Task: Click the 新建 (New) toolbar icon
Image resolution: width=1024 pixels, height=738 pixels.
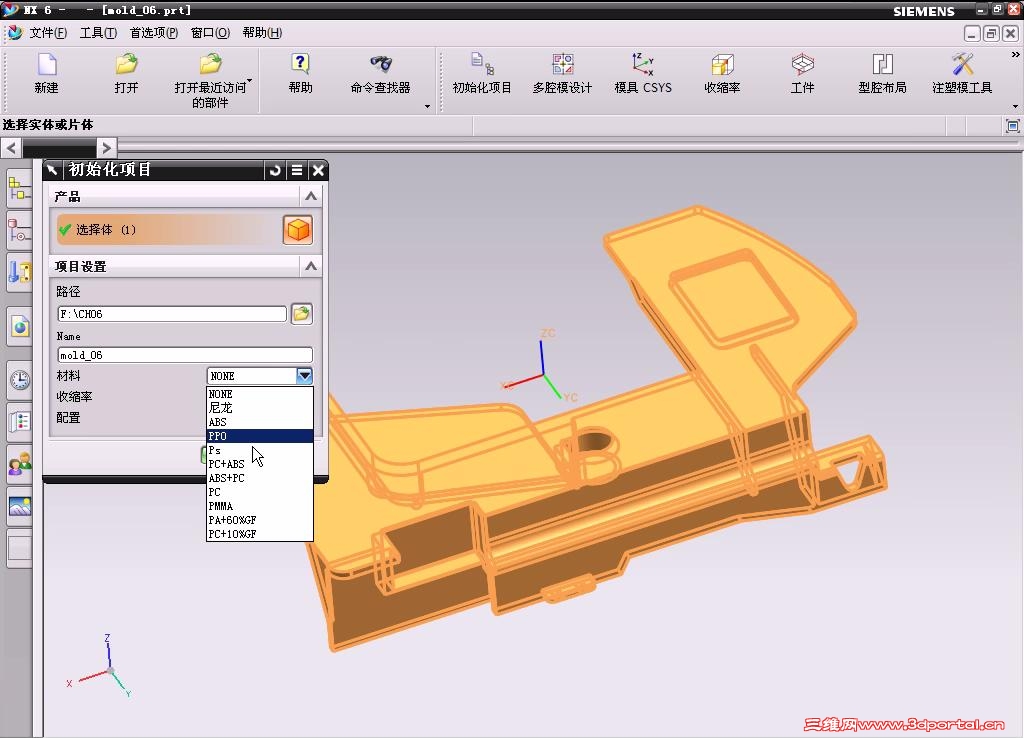Action: pos(47,65)
